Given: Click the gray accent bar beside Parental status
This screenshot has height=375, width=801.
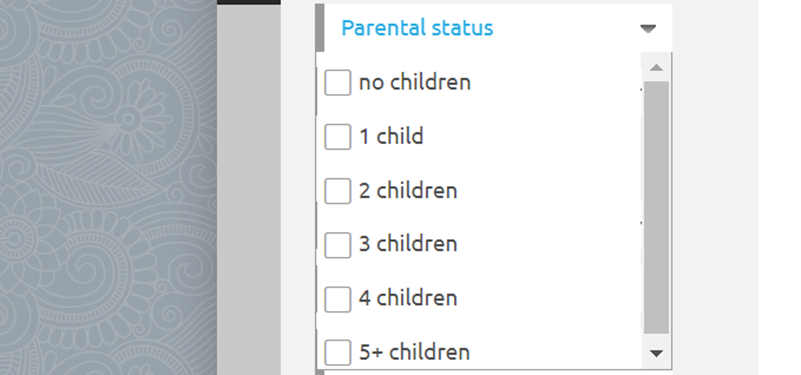Looking at the screenshot, I should pos(320,28).
